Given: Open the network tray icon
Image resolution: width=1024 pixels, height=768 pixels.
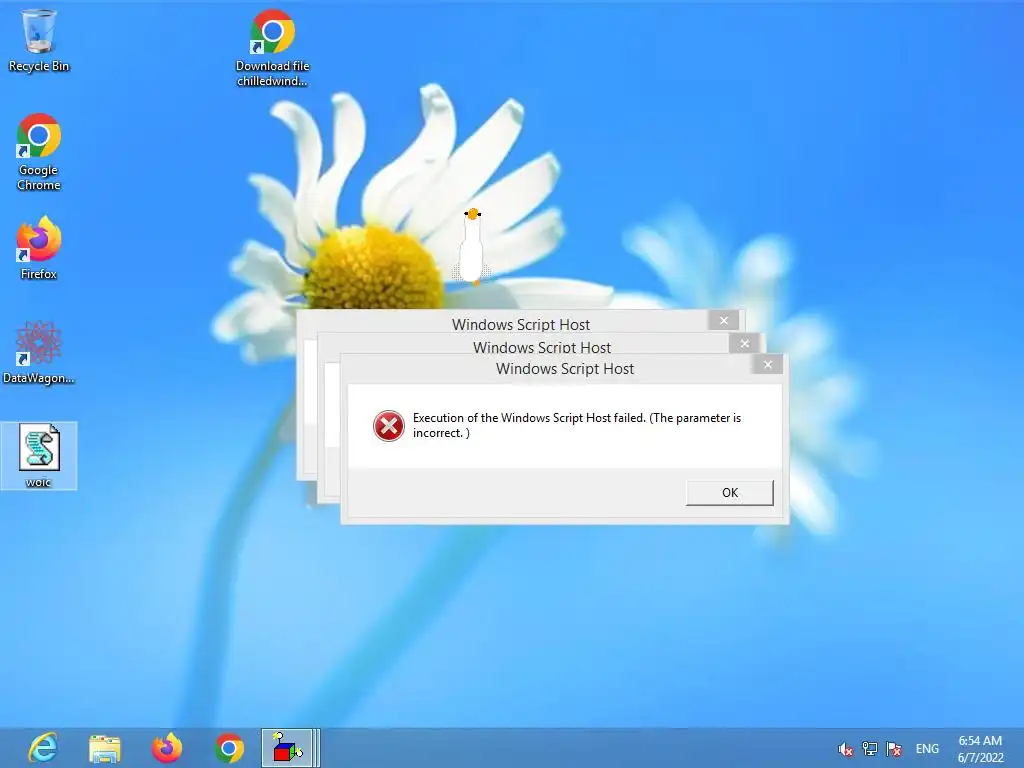Looking at the screenshot, I should point(869,748).
